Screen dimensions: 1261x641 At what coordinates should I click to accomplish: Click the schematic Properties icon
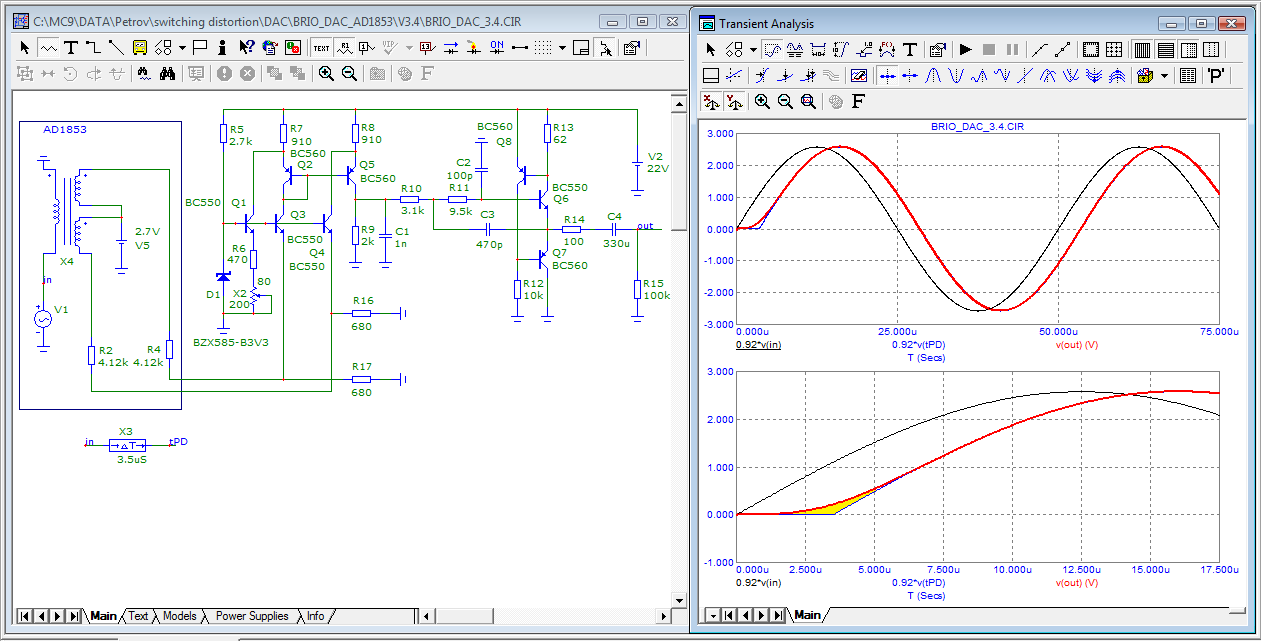[x=631, y=47]
